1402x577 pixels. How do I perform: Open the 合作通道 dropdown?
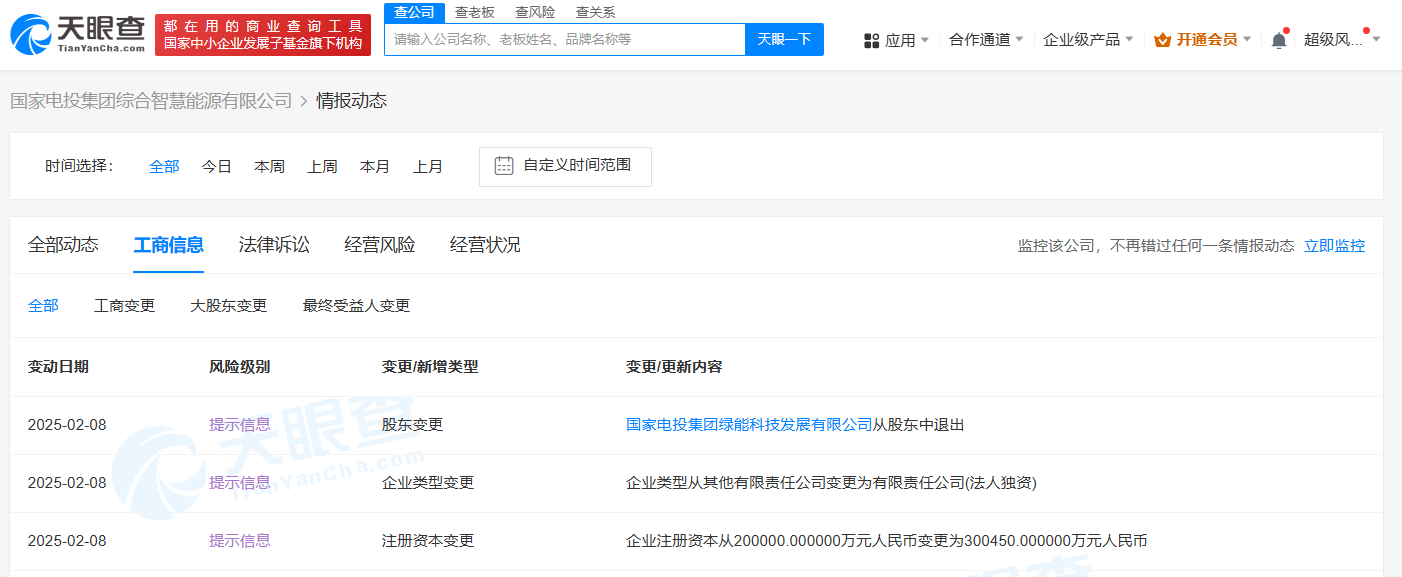(986, 40)
